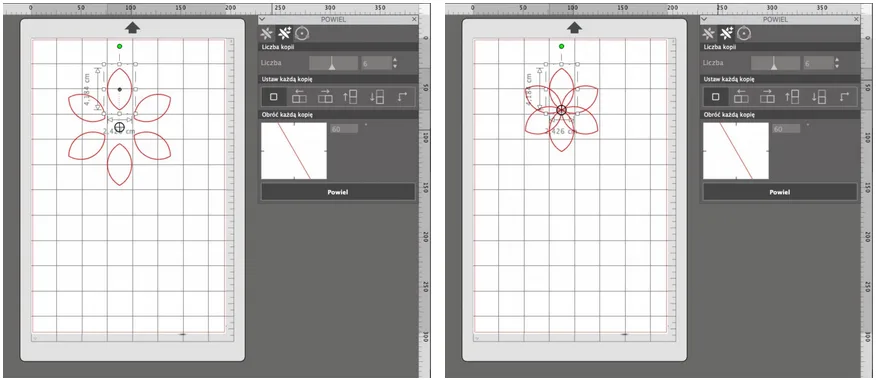Click the rotation angle dial in right panel
This screenshot has height=380, width=876.
click(736, 151)
